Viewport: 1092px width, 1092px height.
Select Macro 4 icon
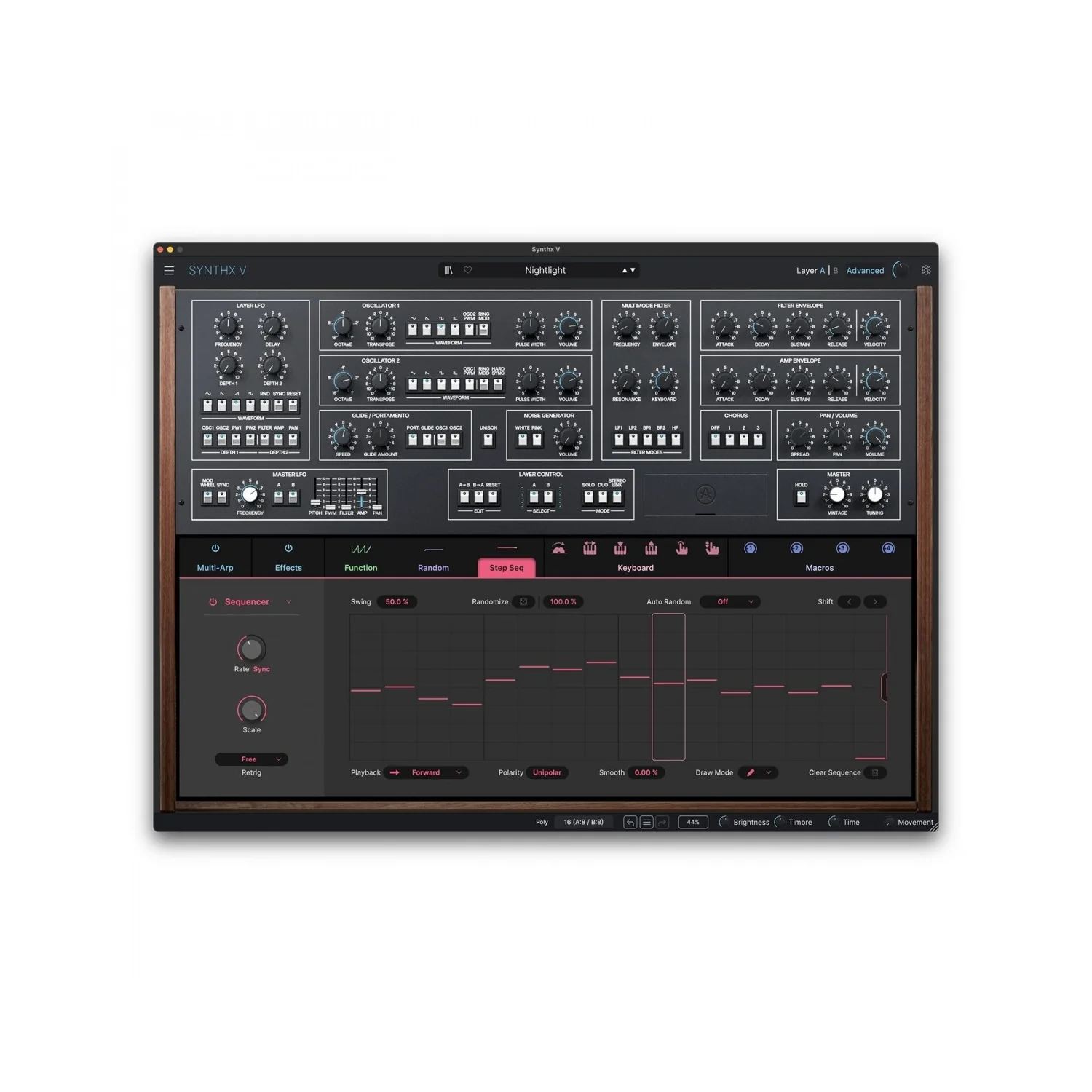click(888, 549)
